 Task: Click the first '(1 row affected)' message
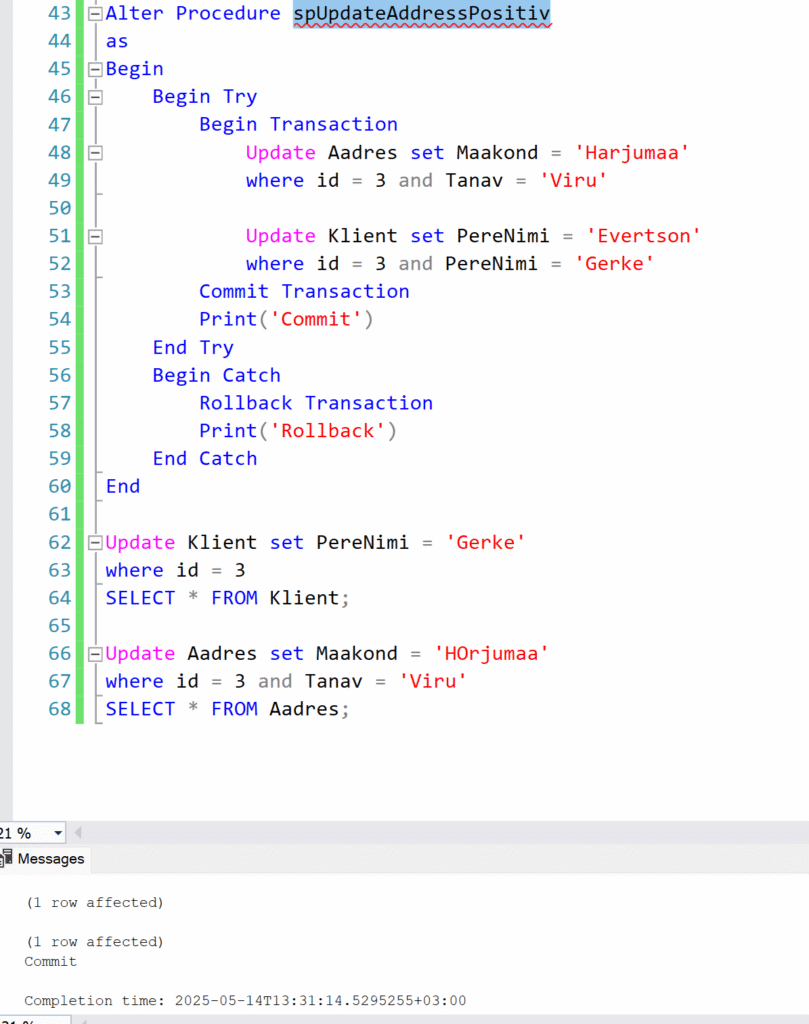(x=95, y=903)
